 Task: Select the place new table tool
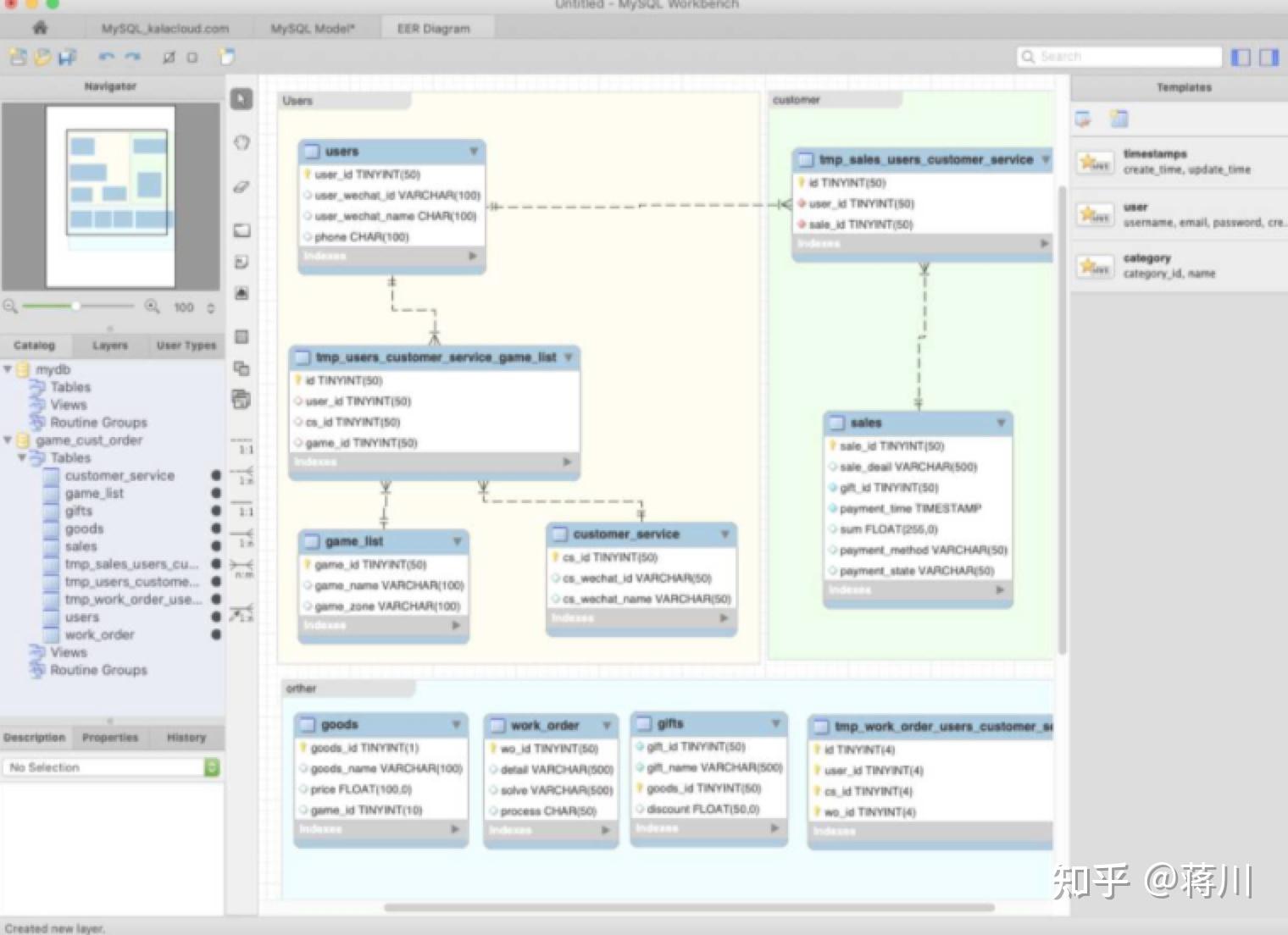point(241,336)
